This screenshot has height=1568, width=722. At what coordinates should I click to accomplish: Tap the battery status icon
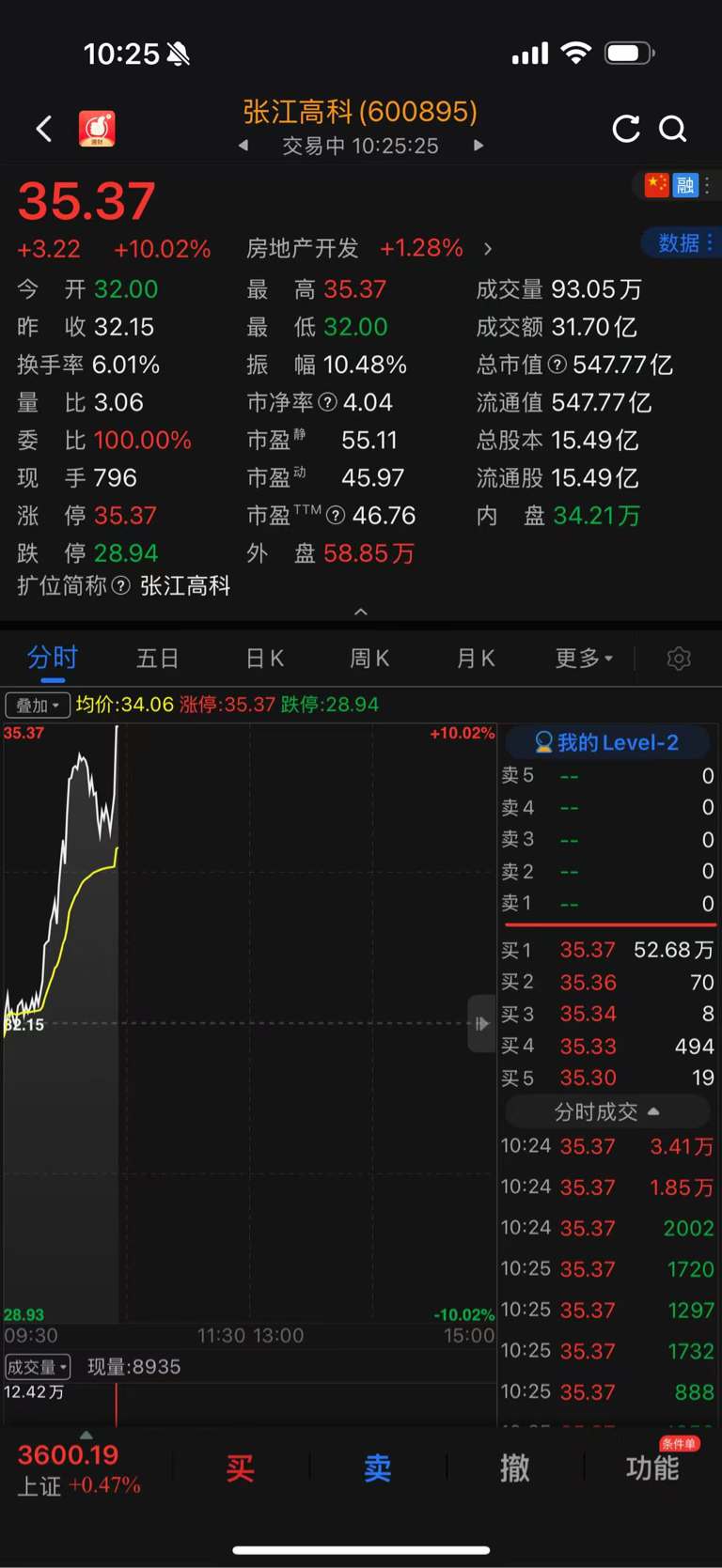pos(630,53)
